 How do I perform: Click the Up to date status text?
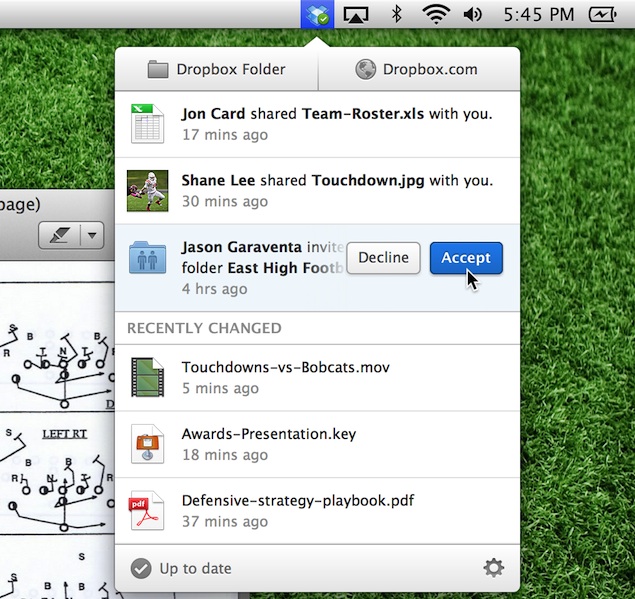tap(196, 569)
